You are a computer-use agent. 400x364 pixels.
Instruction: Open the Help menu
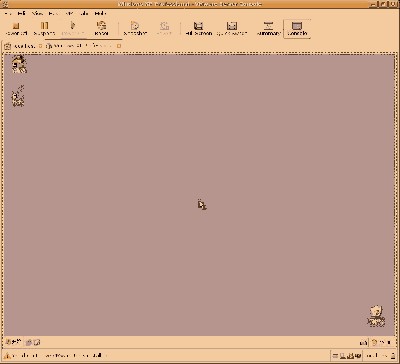pyautogui.click(x=100, y=14)
